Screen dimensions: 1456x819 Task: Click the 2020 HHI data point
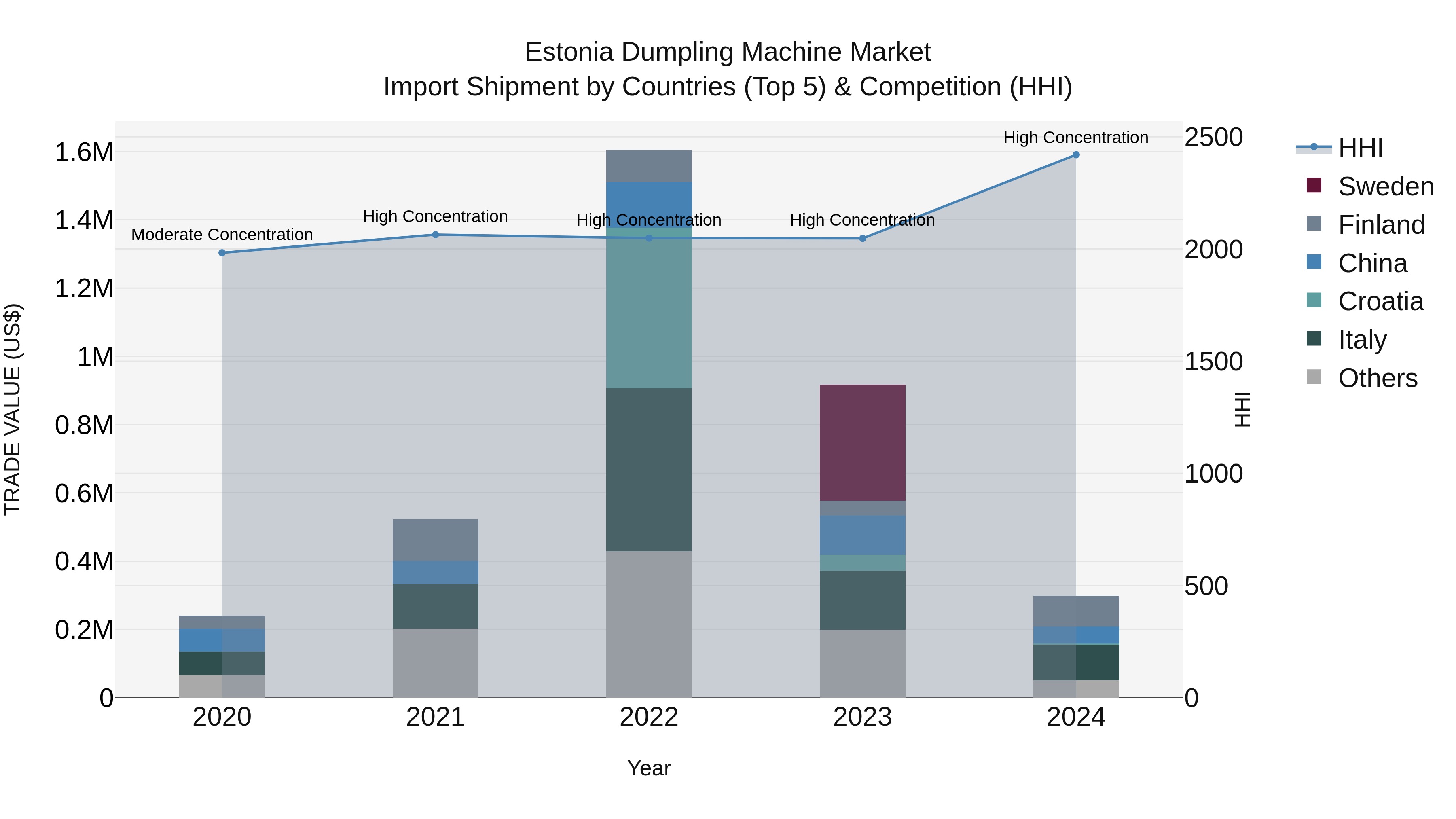pos(222,253)
